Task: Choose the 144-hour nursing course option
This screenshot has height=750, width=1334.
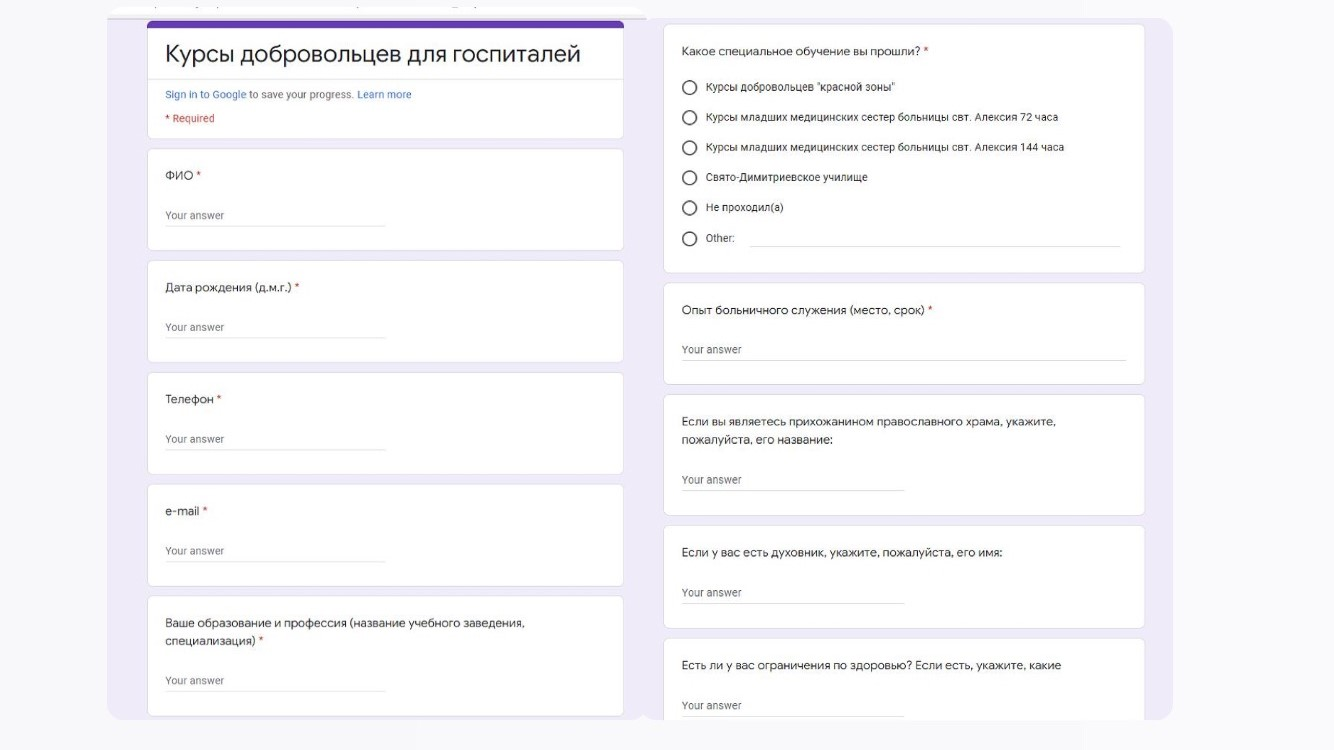Action: 689,147
